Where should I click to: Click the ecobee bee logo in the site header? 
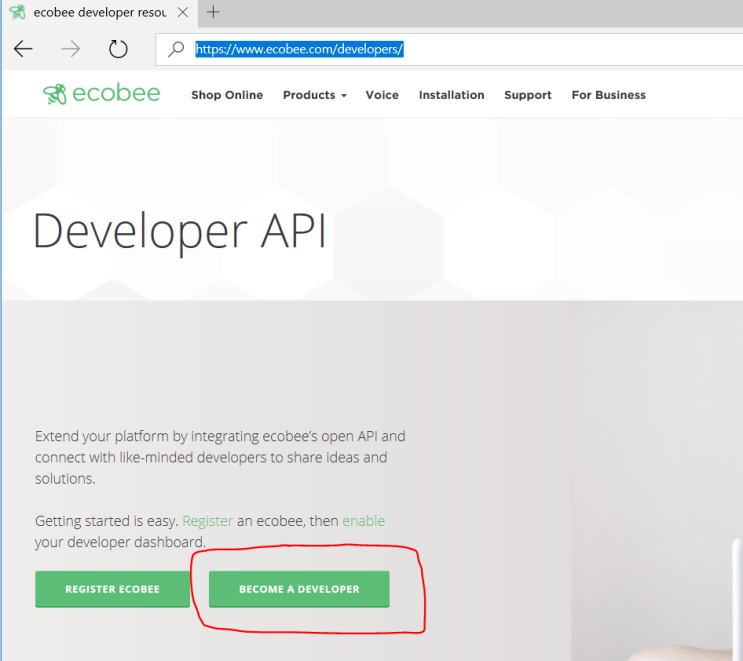54,95
